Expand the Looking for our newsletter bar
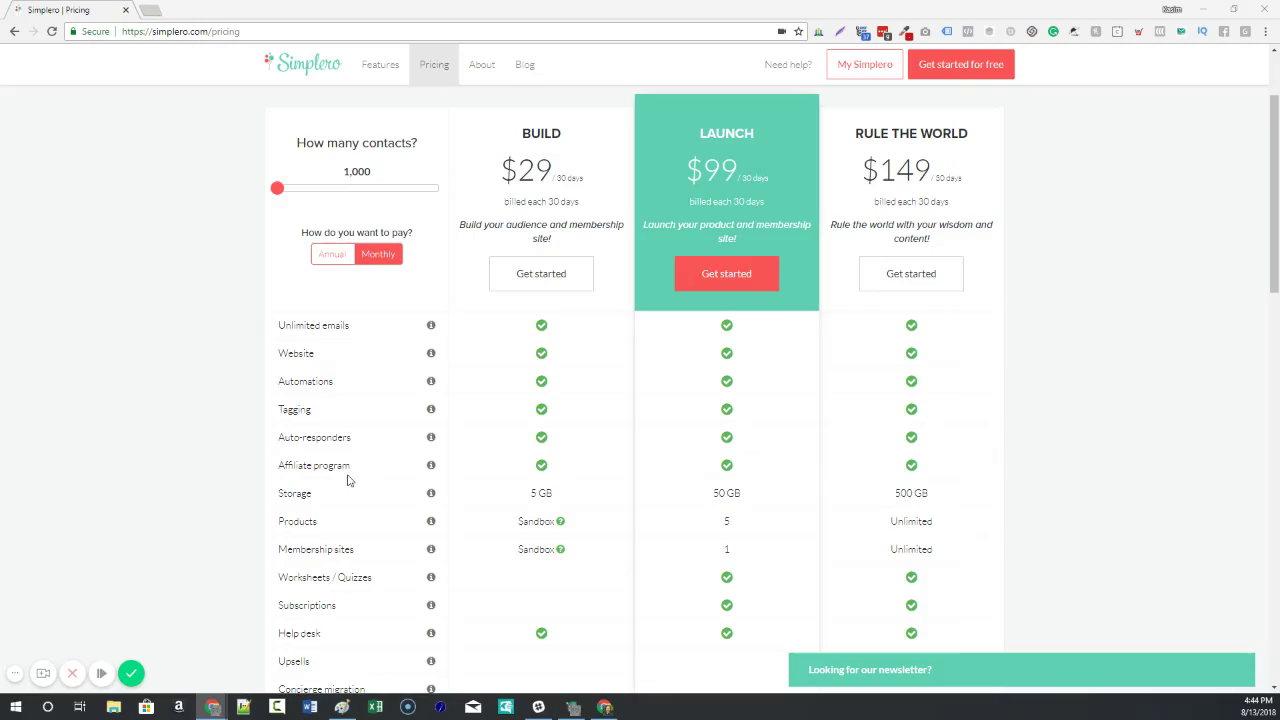The height and width of the screenshot is (720, 1280). pos(1020,670)
